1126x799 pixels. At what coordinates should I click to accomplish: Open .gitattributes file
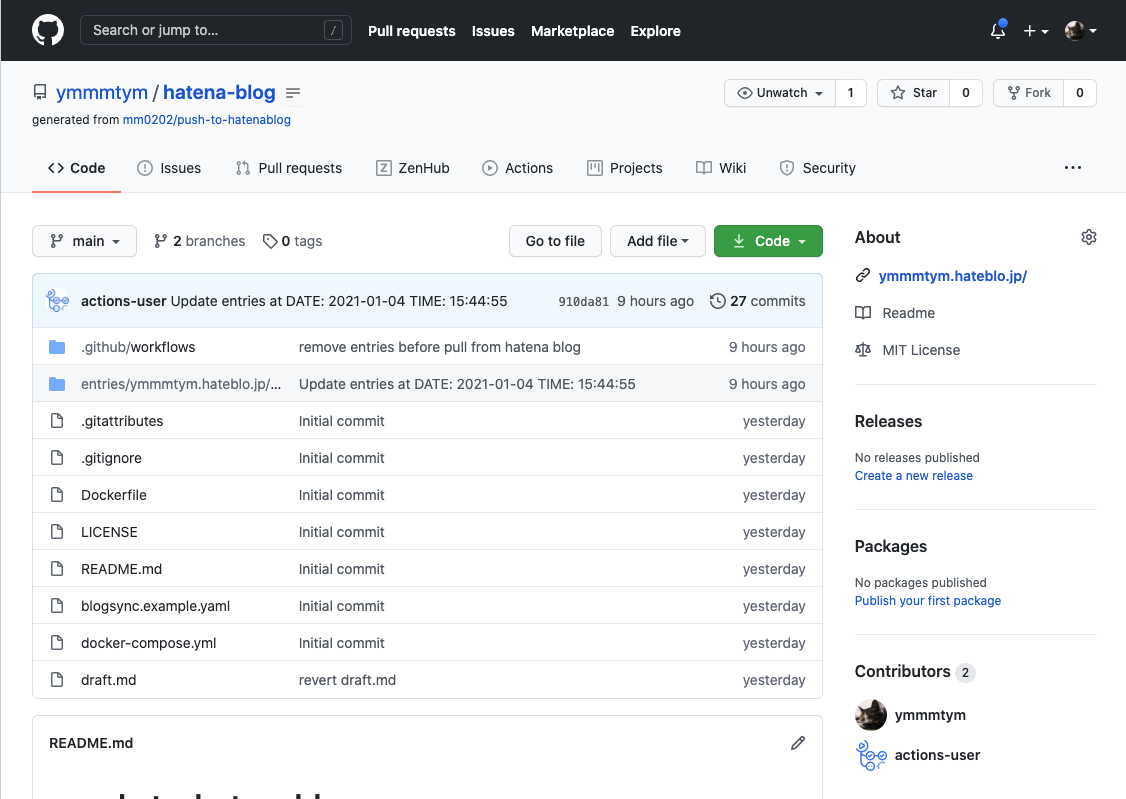tap(122, 421)
